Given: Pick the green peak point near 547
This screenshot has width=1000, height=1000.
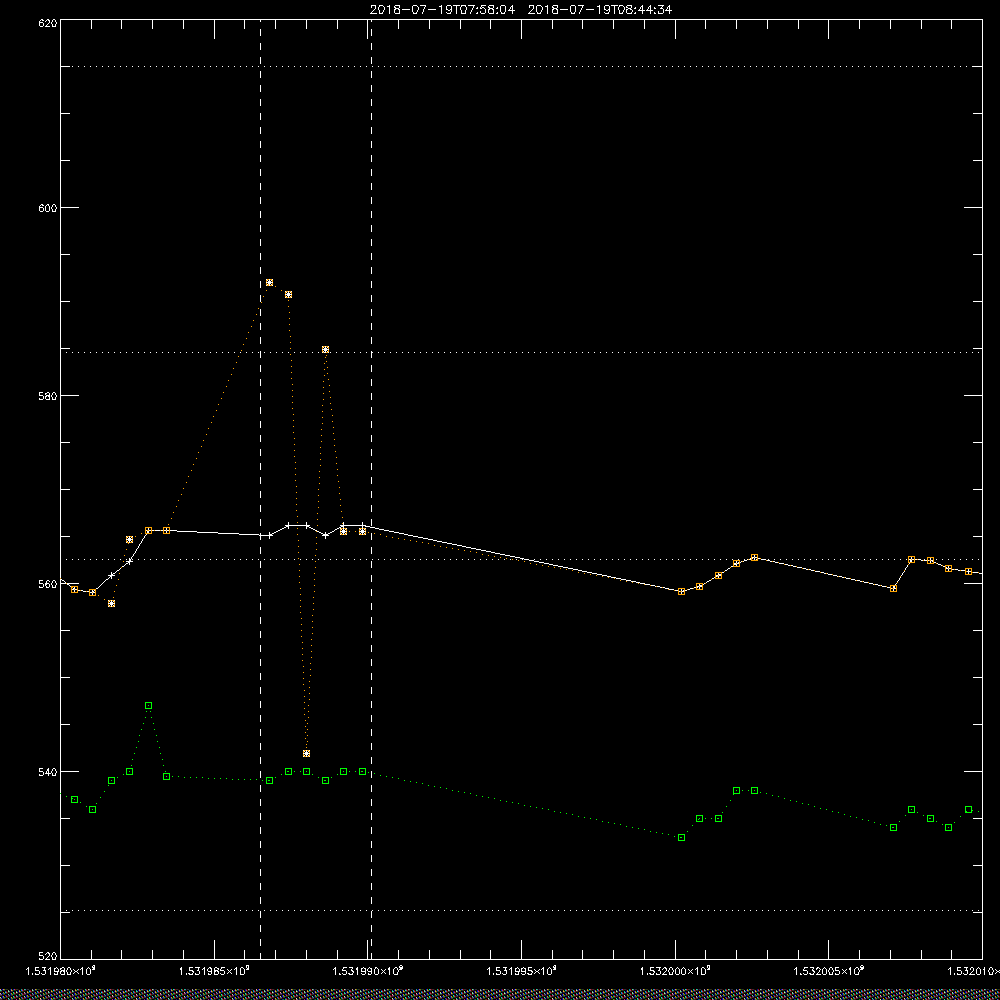Looking at the screenshot, I should [x=149, y=705].
